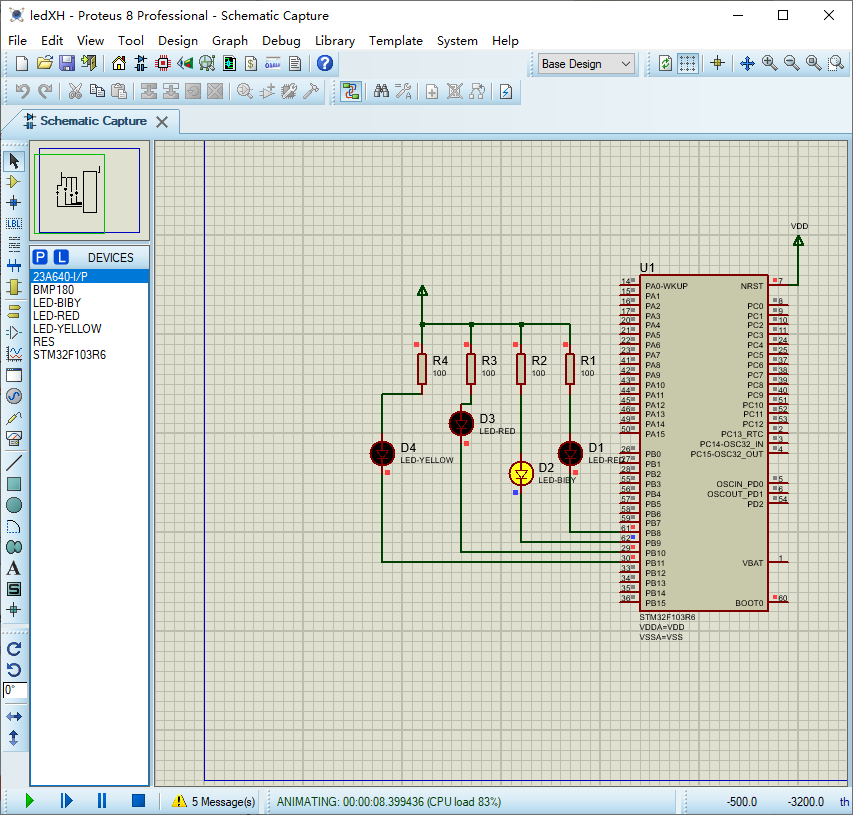The width and height of the screenshot is (853, 815).
Task: Select STM32F103R6 in device list
Action: tap(89, 355)
